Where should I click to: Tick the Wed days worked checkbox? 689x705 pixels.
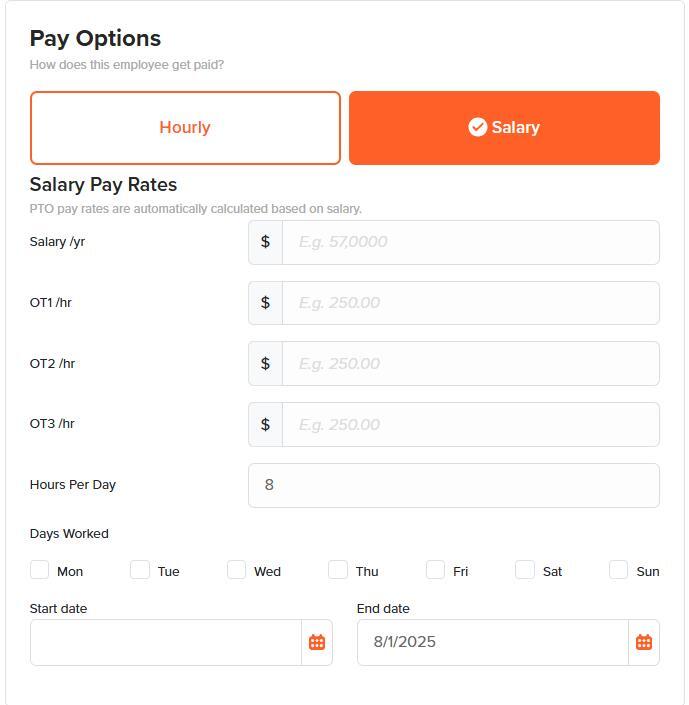click(237, 570)
